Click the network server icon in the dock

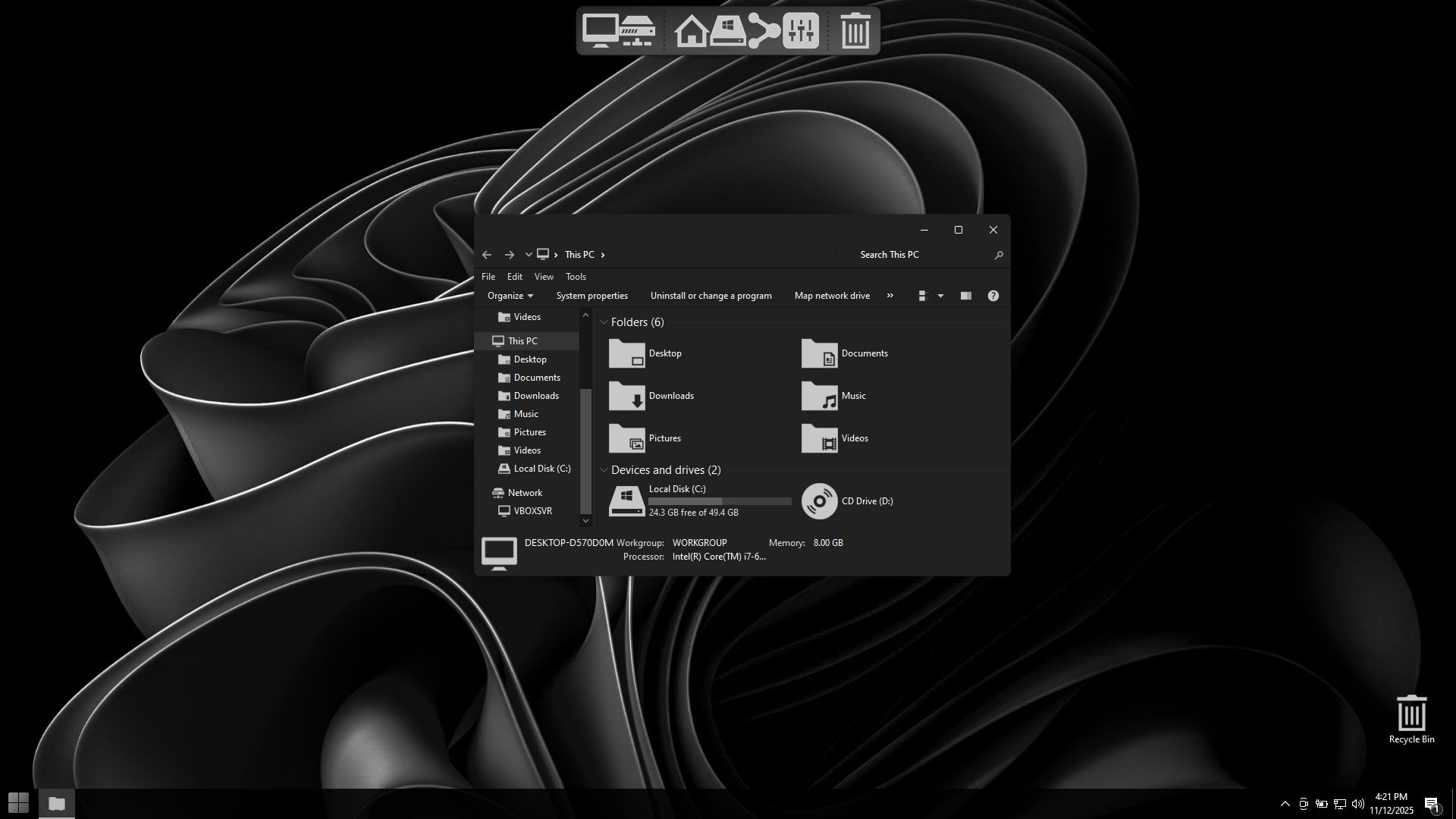pos(637,31)
